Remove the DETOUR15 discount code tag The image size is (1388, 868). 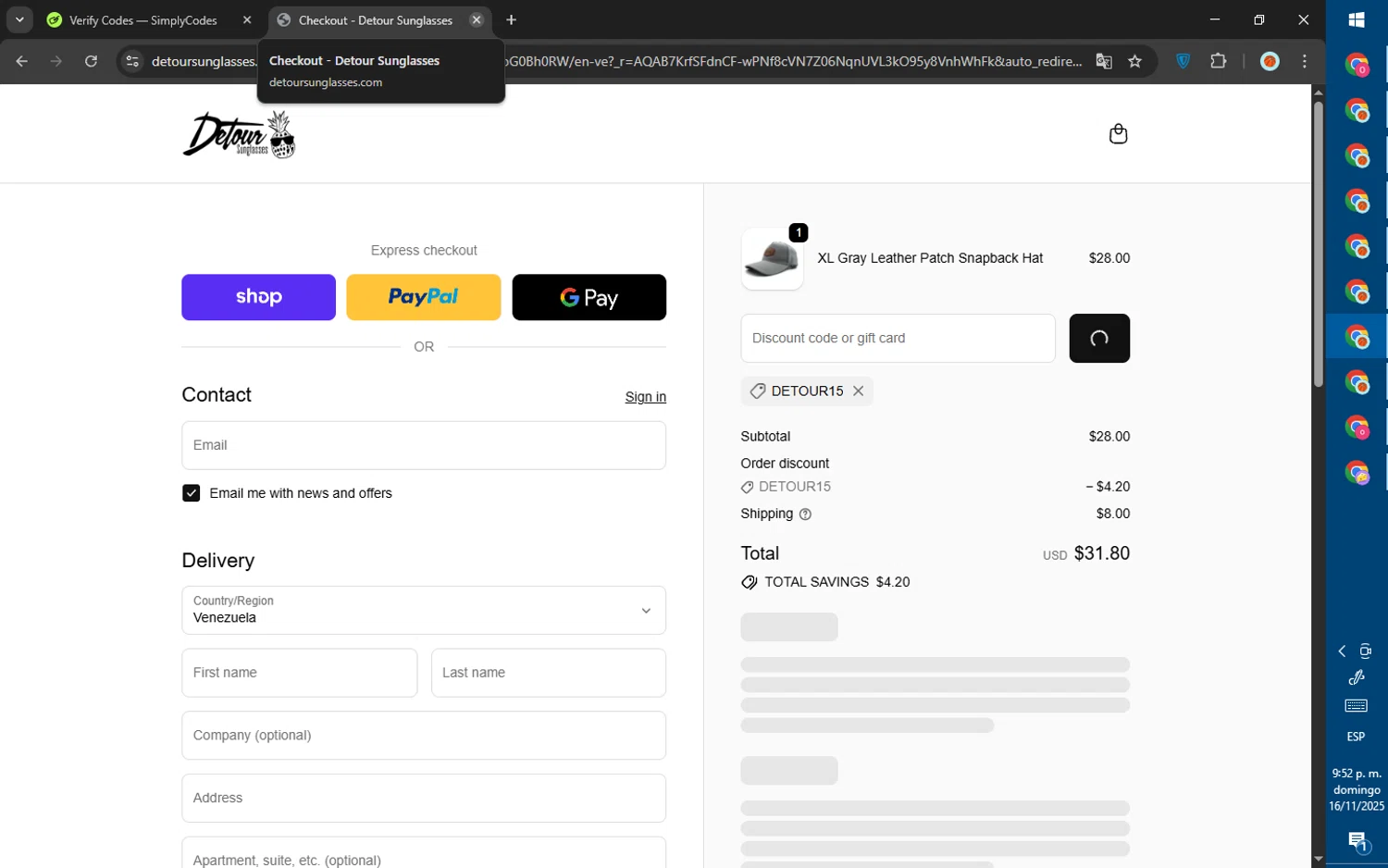859,391
